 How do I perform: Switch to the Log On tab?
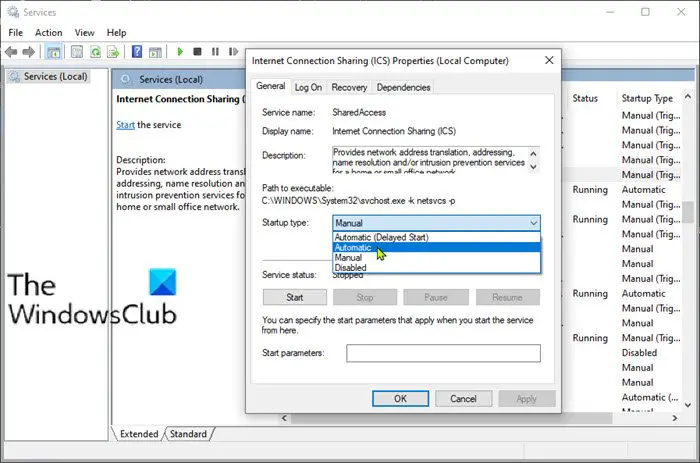(308, 88)
